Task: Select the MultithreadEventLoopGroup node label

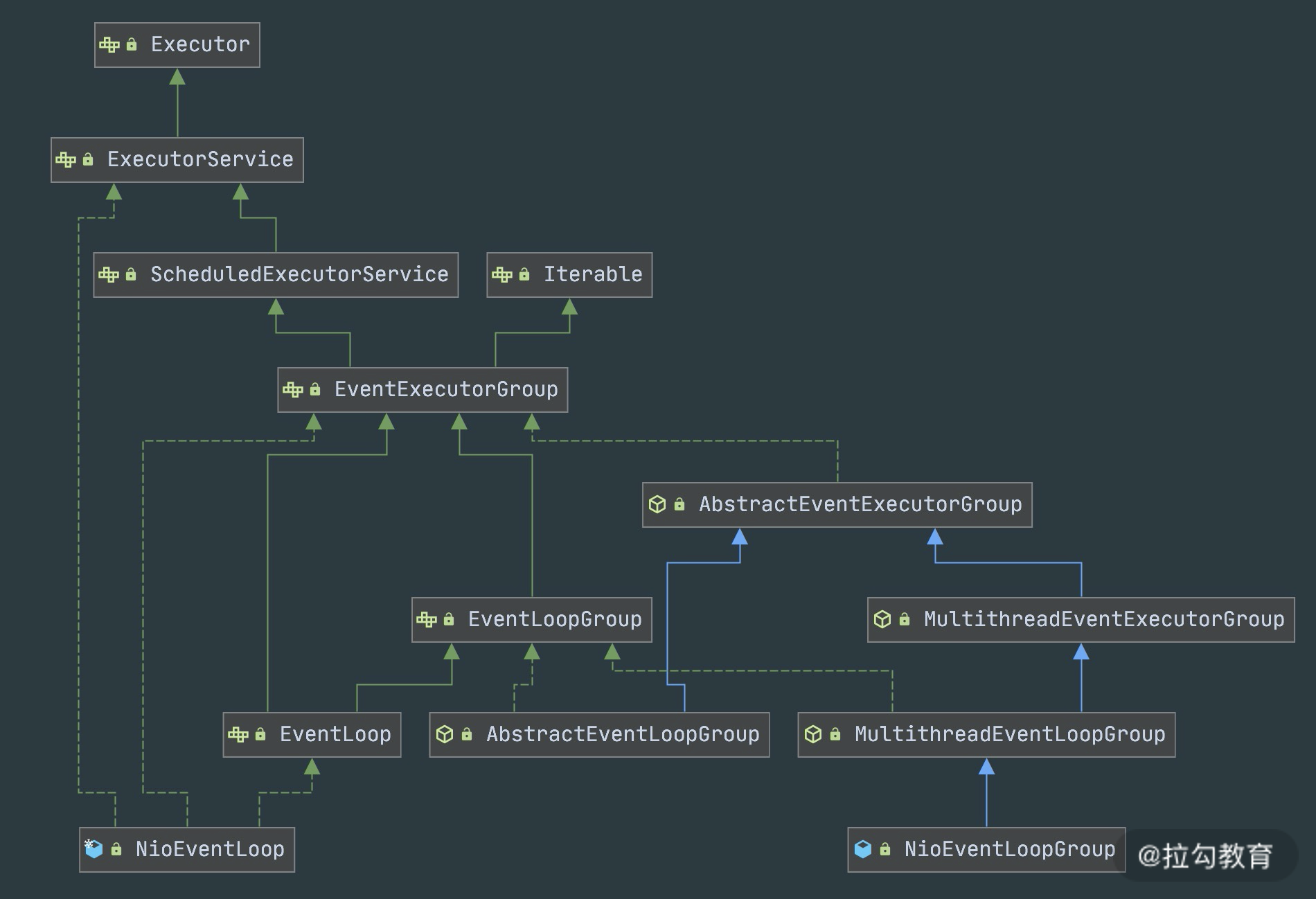Action: [1010, 734]
